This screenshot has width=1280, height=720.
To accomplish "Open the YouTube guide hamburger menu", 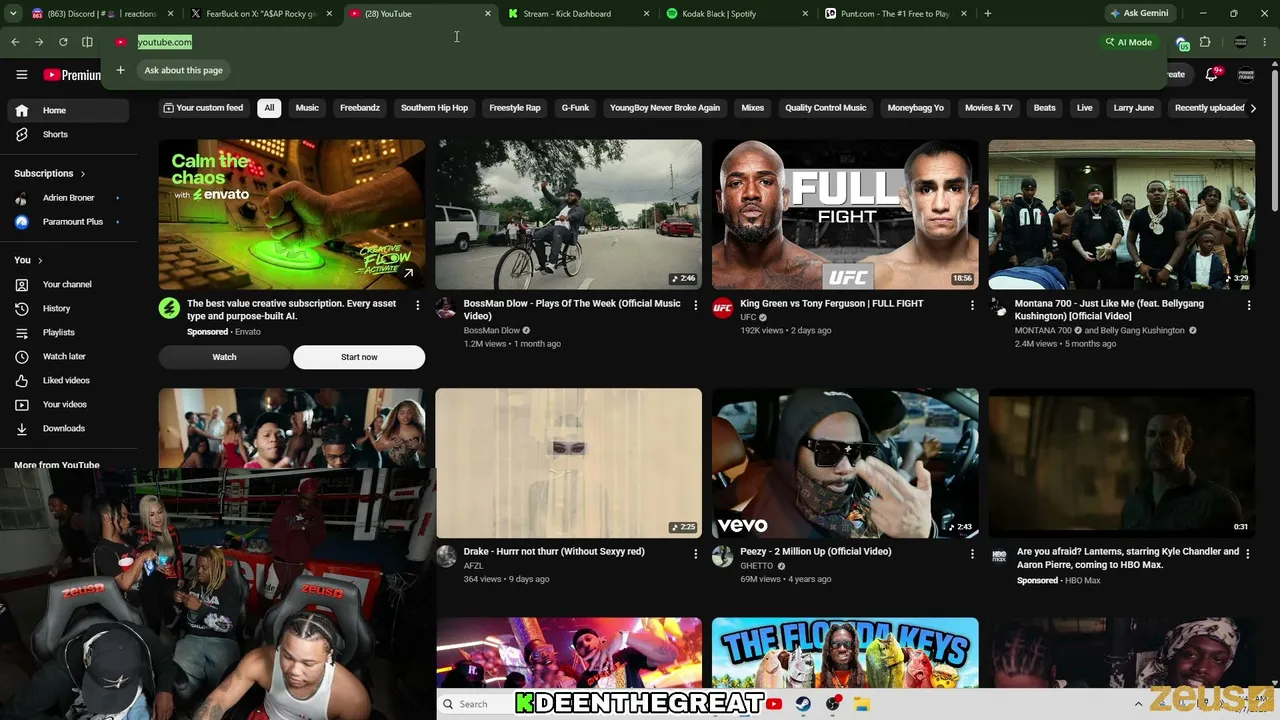I will pyautogui.click(x=21, y=74).
